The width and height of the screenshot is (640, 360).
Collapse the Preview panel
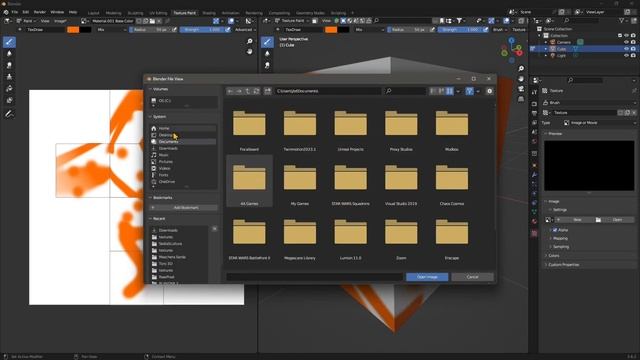click(547, 133)
